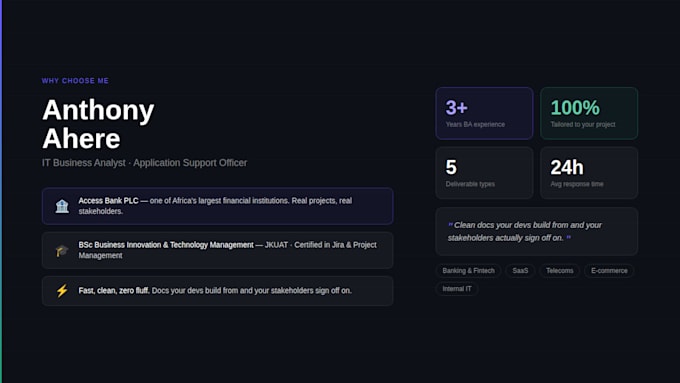This screenshot has width=680, height=383.
Task: Click the 100% Tailored to your project card
Action: click(x=589, y=114)
